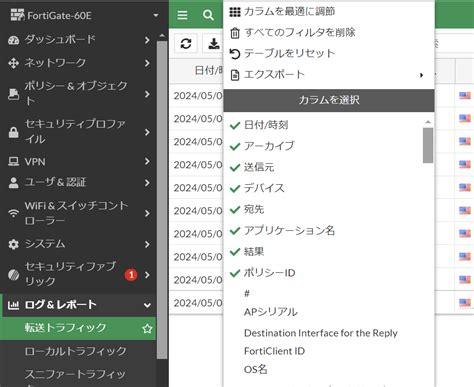Open the FortiGate-60E device dropdown
Screen dimensions: 474x387
(156, 15)
